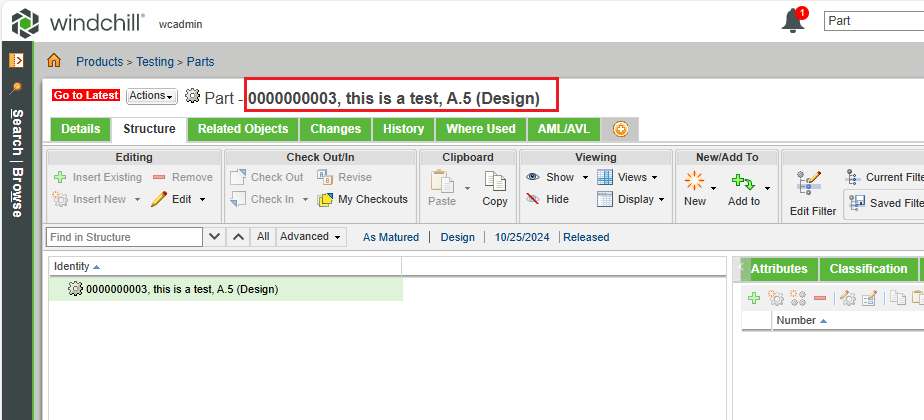Screen dimensions: 924x420
Task: Click the multiple new parts icon in Attributes toolbar
Action: [798, 298]
